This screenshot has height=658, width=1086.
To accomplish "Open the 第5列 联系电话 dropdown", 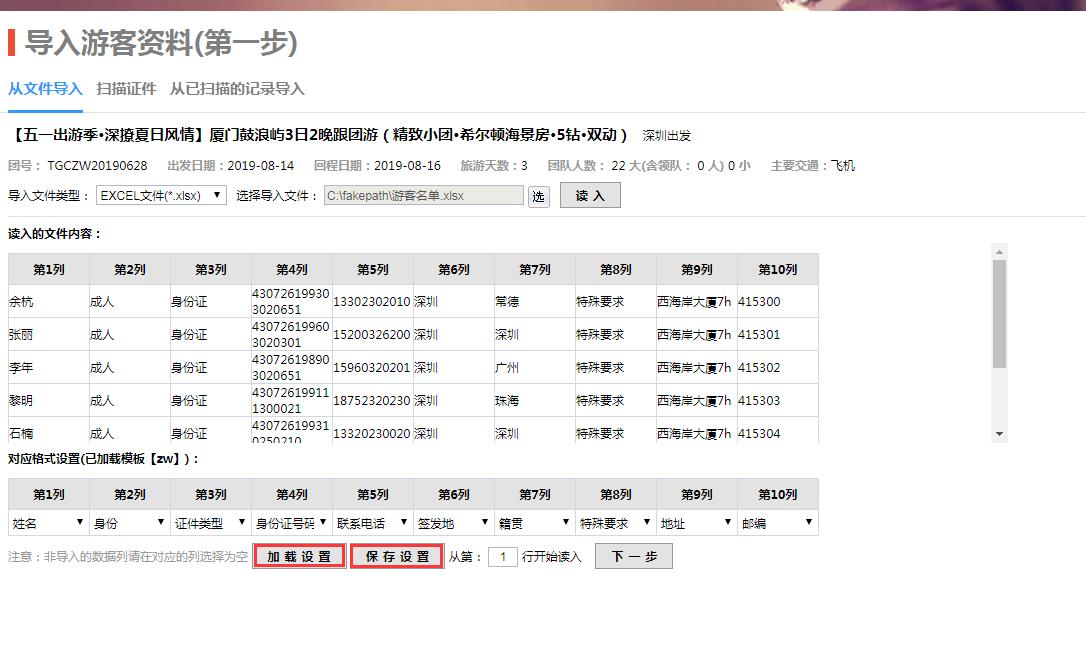I will (372, 523).
